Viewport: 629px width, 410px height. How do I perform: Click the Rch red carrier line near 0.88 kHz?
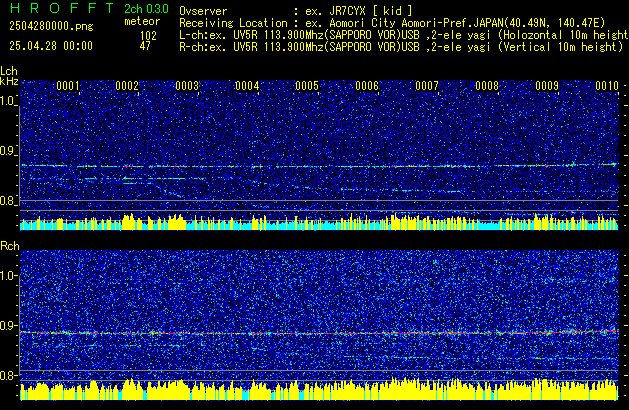[x=319, y=333]
